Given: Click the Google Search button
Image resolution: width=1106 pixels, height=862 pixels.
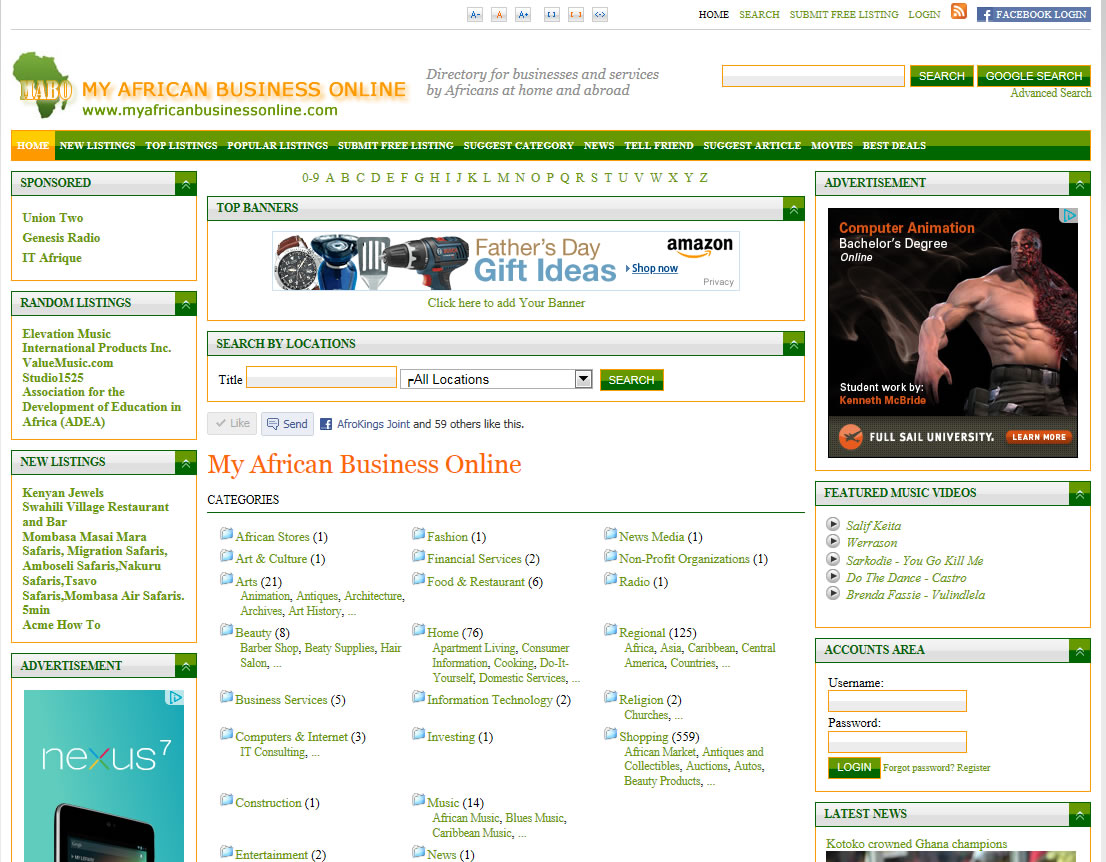Looking at the screenshot, I should [x=1033, y=75].
